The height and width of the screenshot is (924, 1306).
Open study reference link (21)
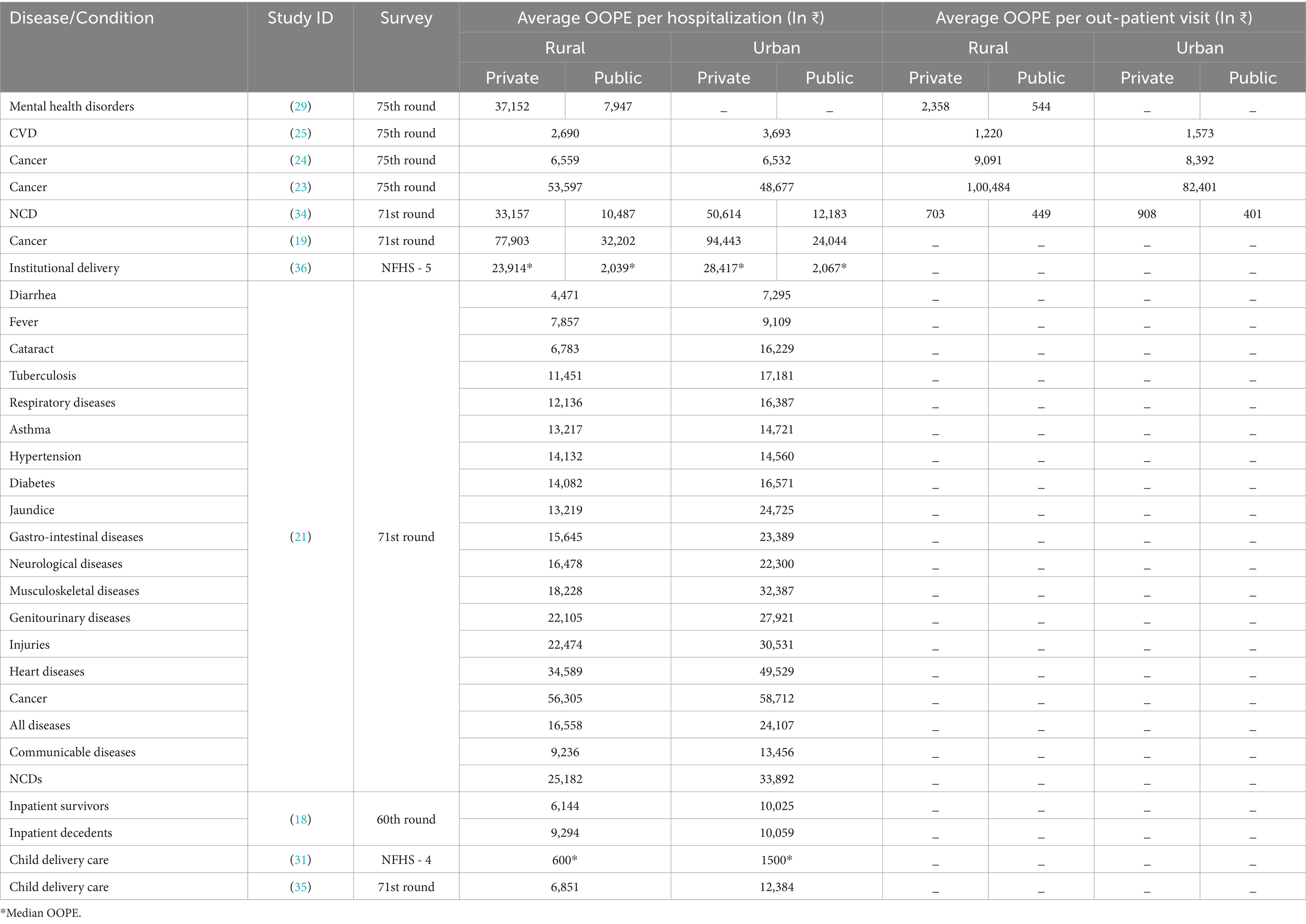(300, 537)
